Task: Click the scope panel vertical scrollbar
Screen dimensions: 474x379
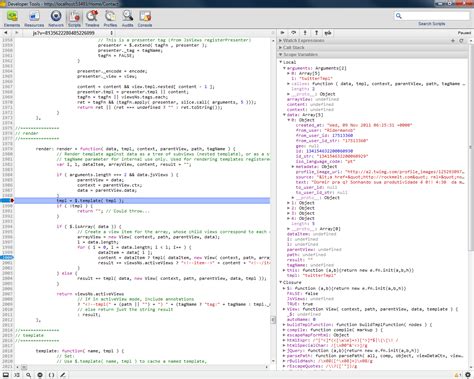Action: 471,148
